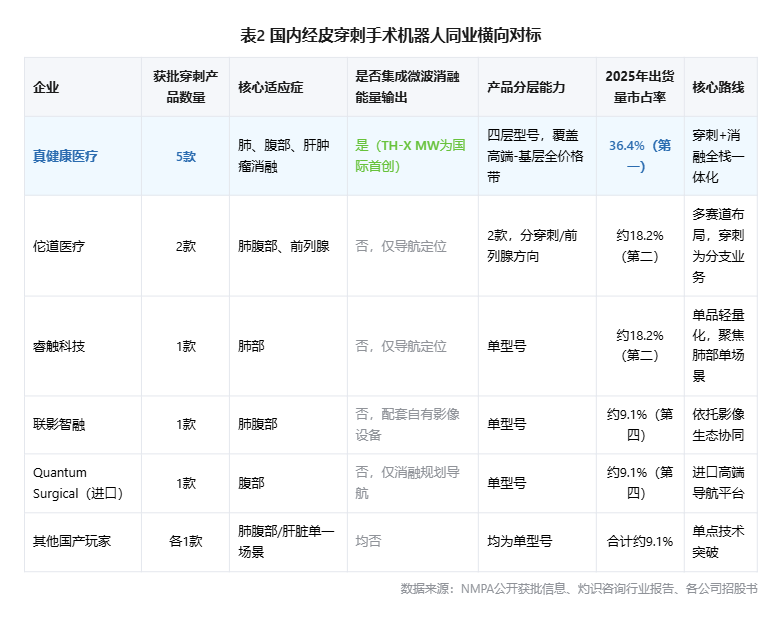Select the 企业 column header
The image size is (782, 617).
pyautogui.click(x=46, y=87)
